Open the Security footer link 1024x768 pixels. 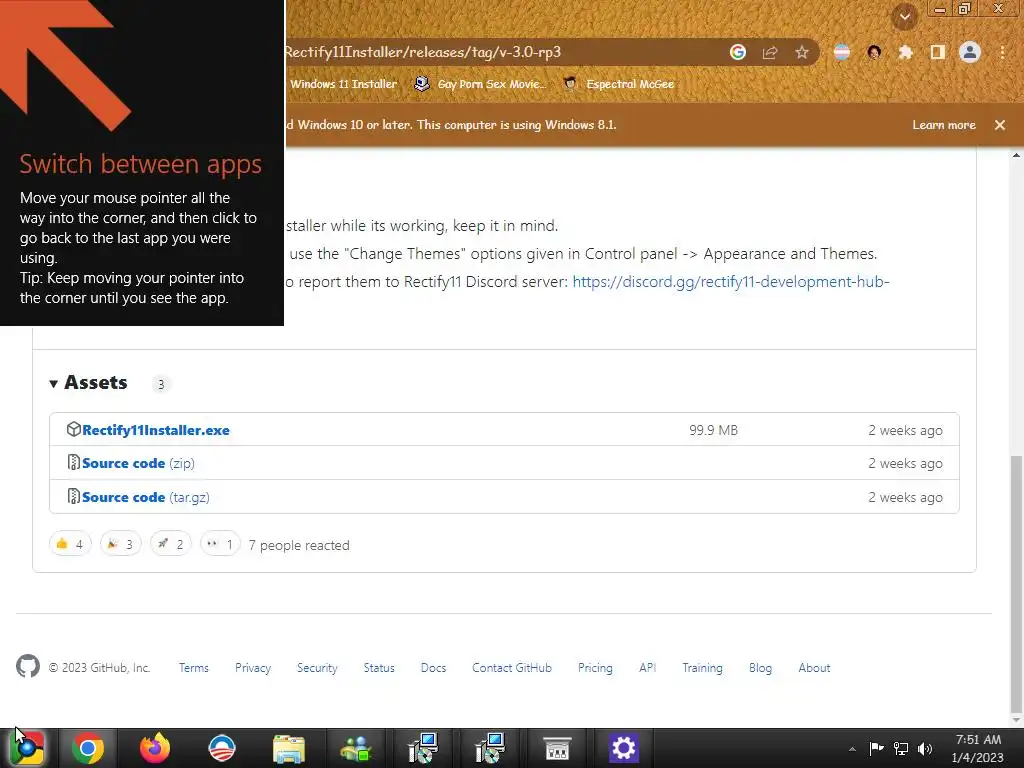317,667
